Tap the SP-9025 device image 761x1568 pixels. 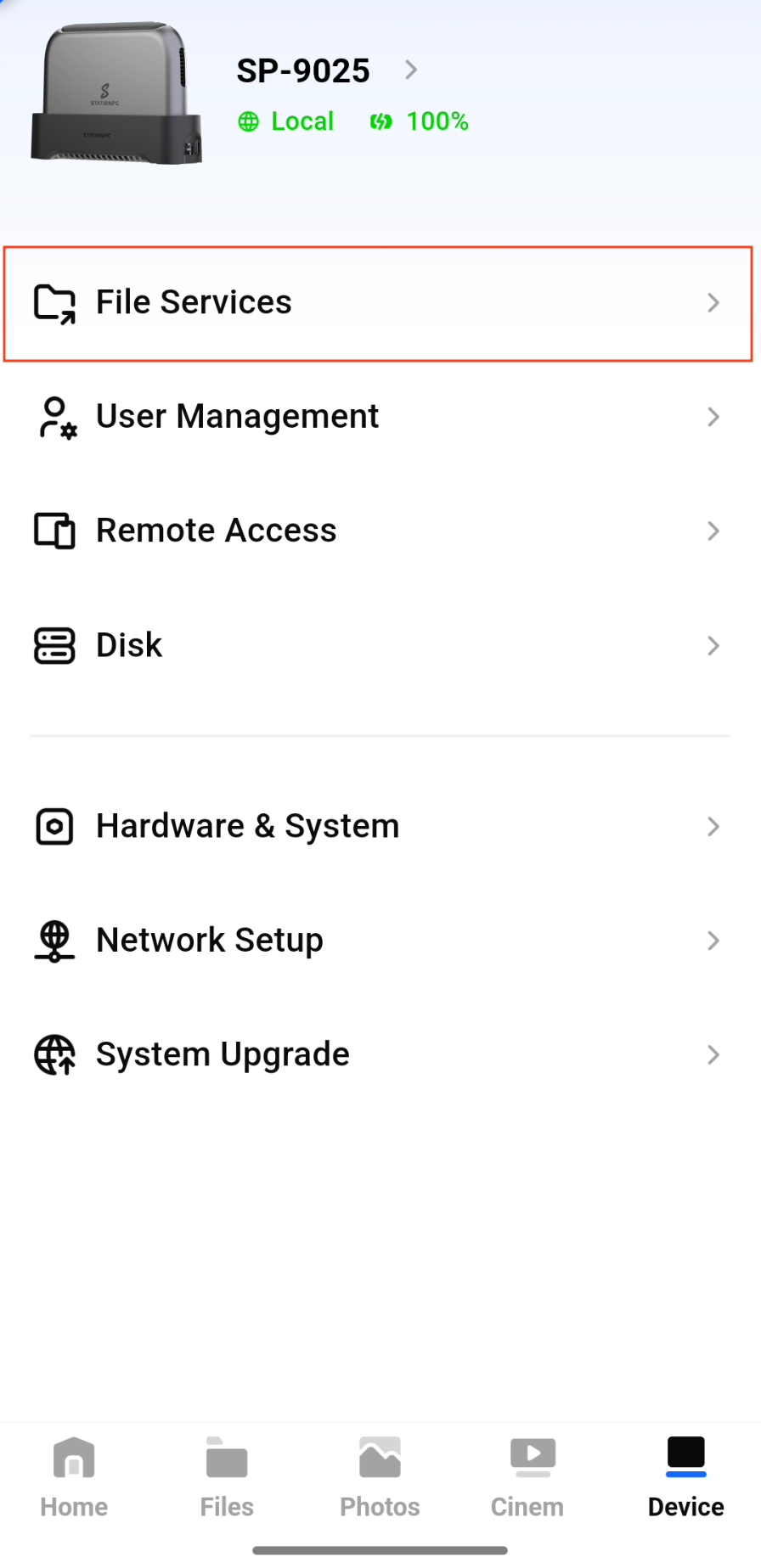point(116,93)
